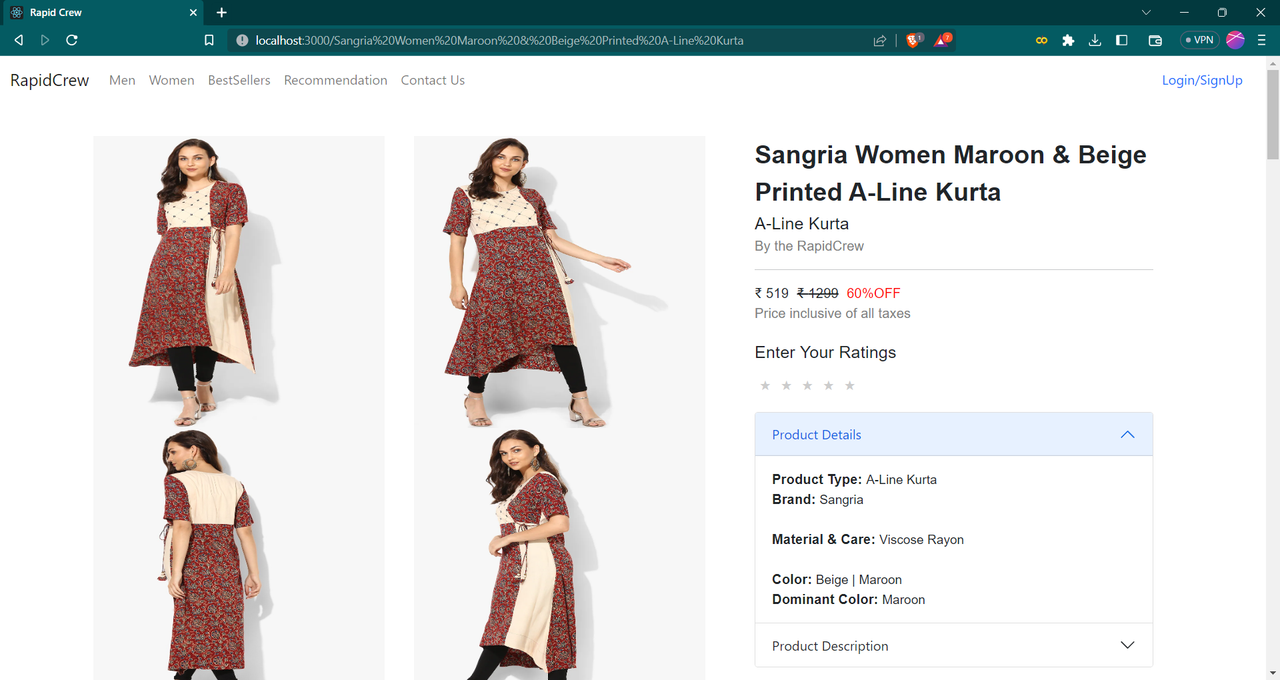The image size is (1280, 680).
Task: Open the Contact Us menu item
Action: click(433, 80)
